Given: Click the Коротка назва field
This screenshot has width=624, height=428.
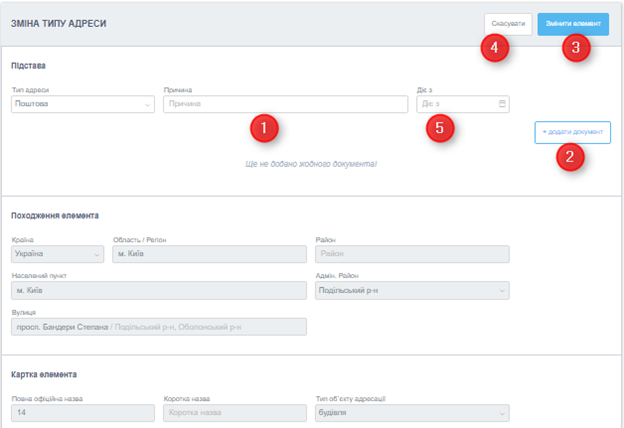Looking at the screenshot, I should click(233, 412).
